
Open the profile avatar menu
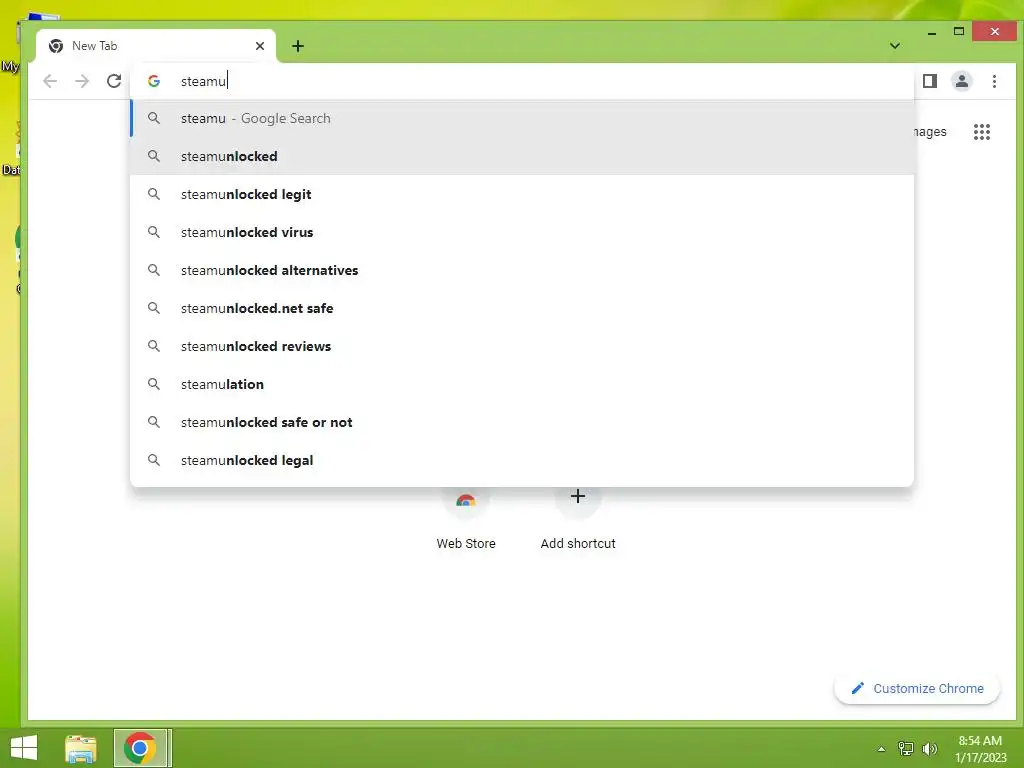pos(962,81)
